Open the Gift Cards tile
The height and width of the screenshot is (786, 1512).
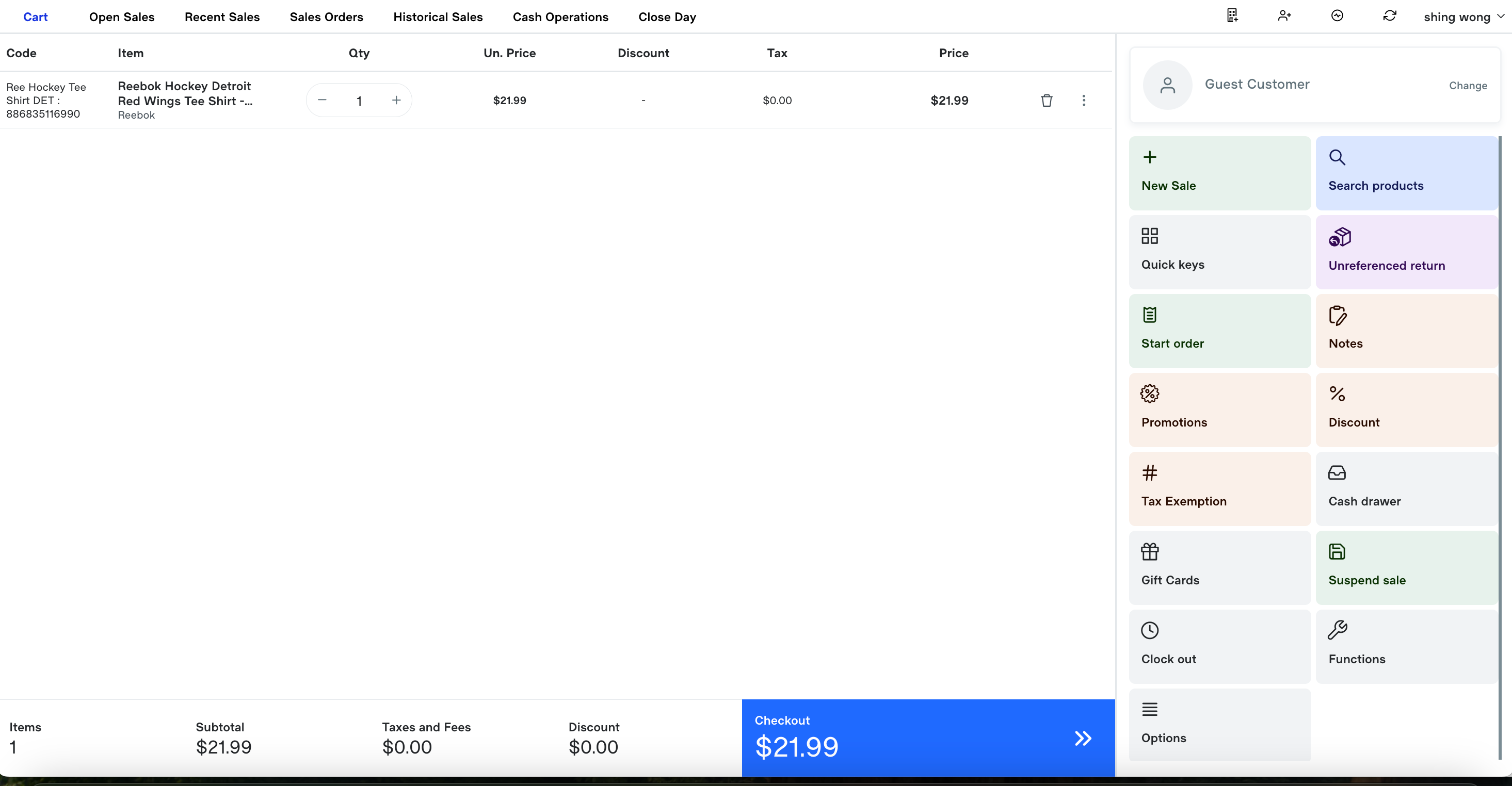[1219, 567]
